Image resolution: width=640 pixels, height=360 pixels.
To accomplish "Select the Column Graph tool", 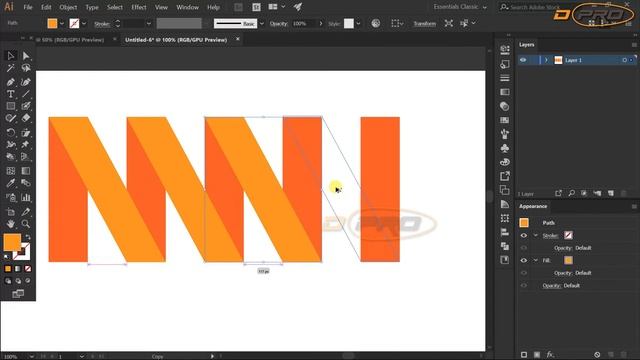I will click(x=26, y=198).
